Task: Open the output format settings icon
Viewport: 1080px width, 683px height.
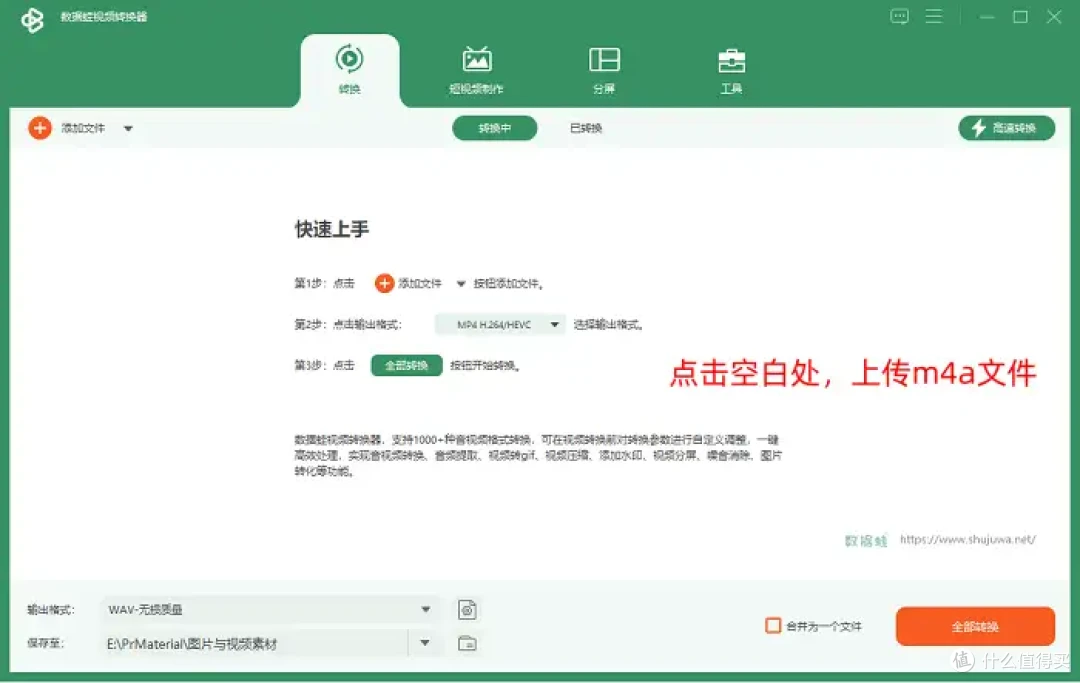Action: coord(467,609)
